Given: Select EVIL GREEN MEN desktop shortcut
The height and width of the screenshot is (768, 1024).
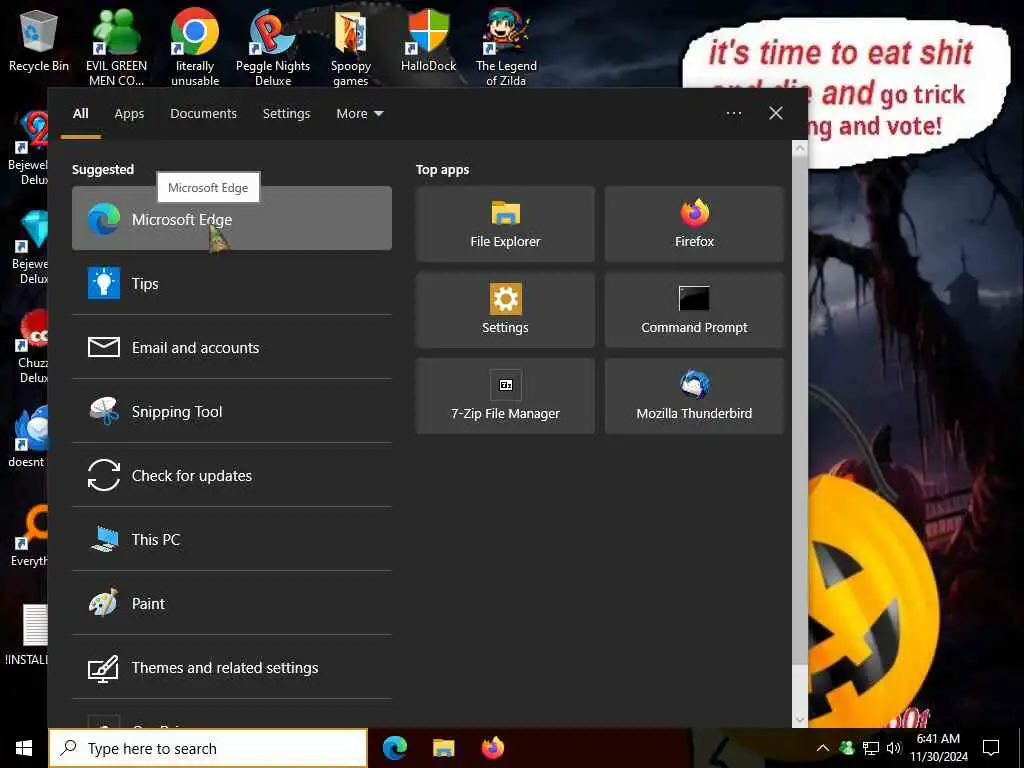Looking at the screenshot, I should pos(117,47).
